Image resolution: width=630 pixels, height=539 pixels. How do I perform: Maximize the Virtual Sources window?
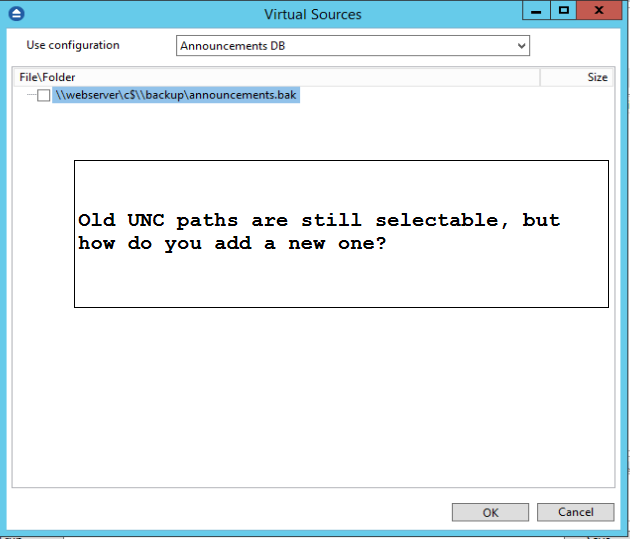563,10
